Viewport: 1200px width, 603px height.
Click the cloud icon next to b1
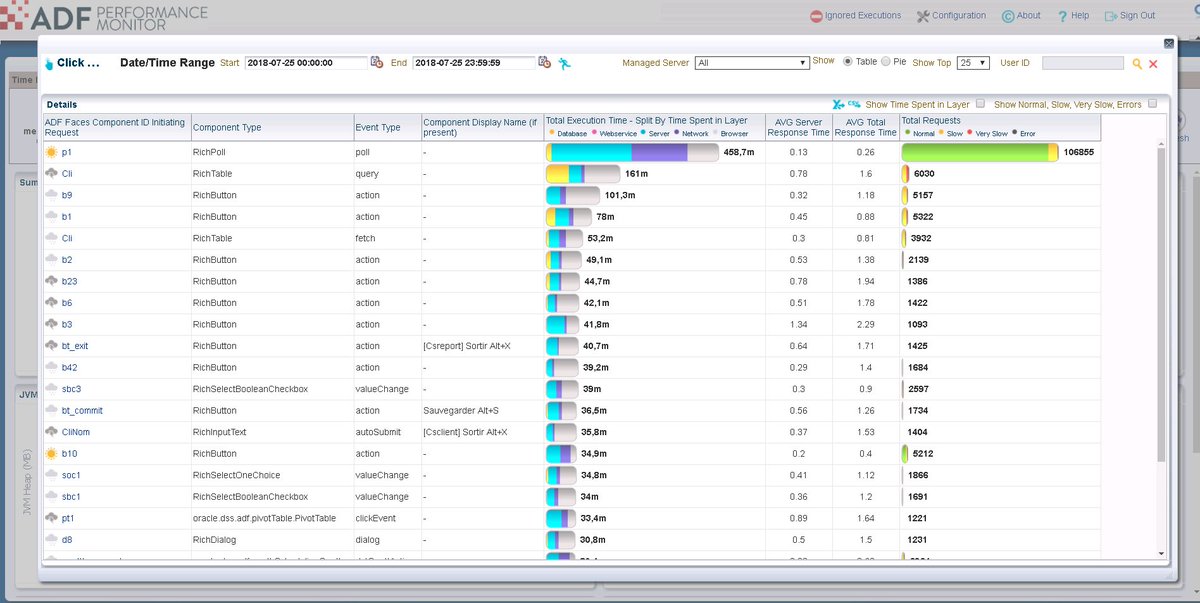[51, 216]
